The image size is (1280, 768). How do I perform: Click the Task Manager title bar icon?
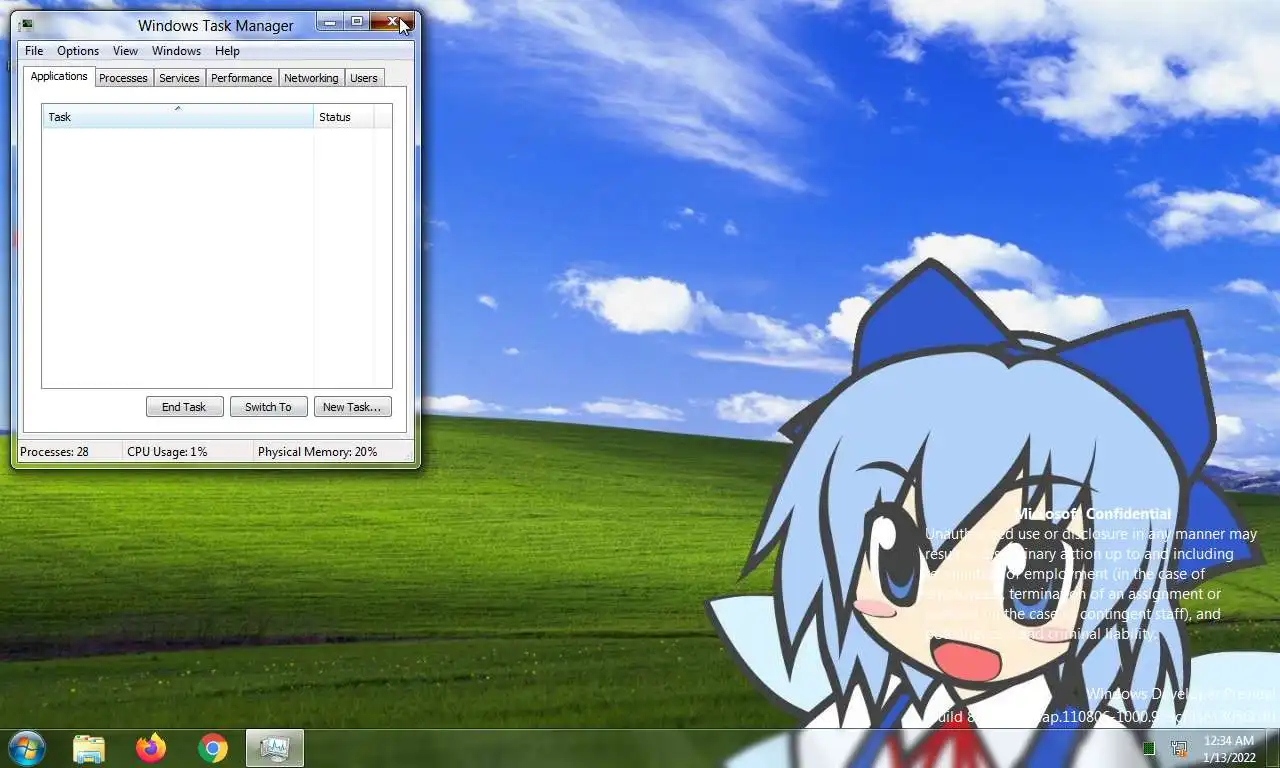point(25,25)
